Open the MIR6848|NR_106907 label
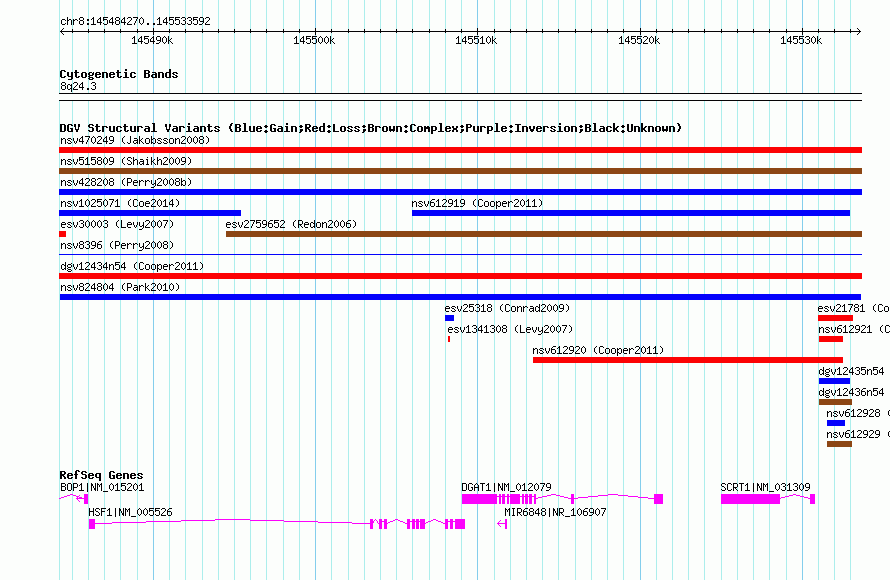Image resolution: width=890 pixels, height=580 pixels. [555, 512]
